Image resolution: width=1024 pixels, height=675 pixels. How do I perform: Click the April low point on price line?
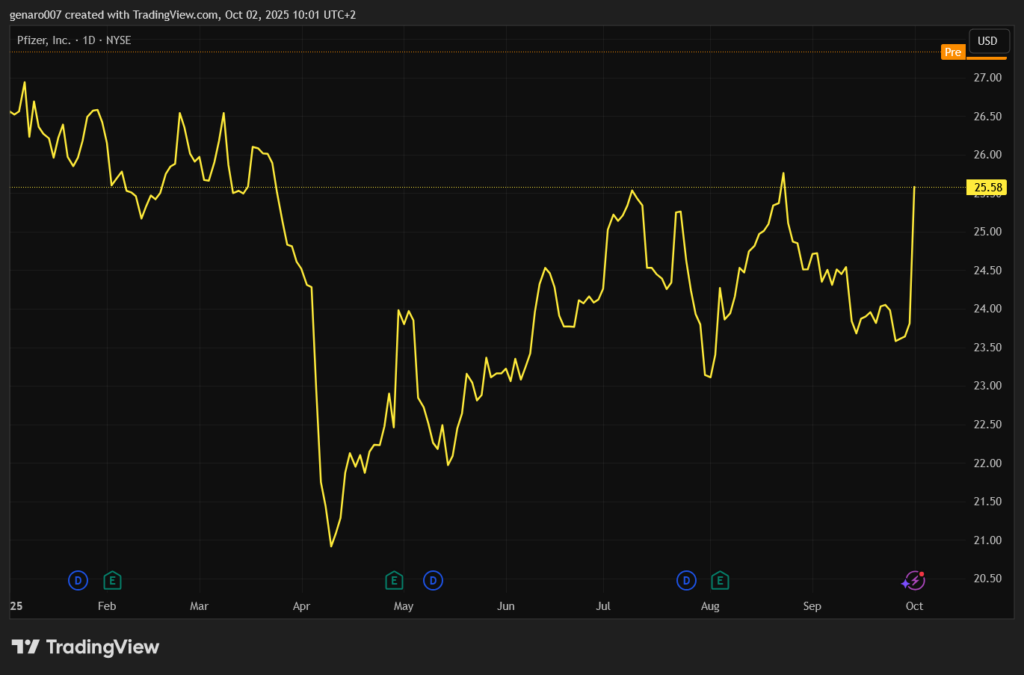(x=331, y=546)
